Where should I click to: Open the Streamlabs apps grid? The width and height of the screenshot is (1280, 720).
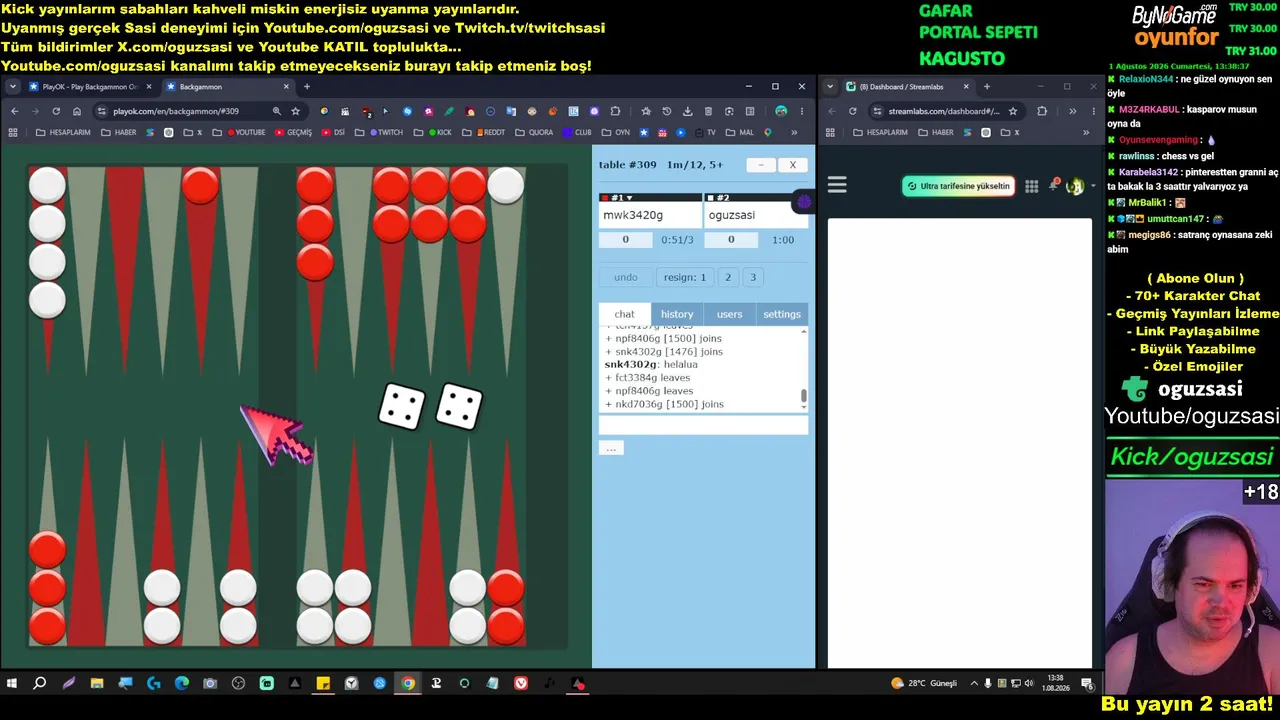pyautogui.click(x=1032, y=186)
